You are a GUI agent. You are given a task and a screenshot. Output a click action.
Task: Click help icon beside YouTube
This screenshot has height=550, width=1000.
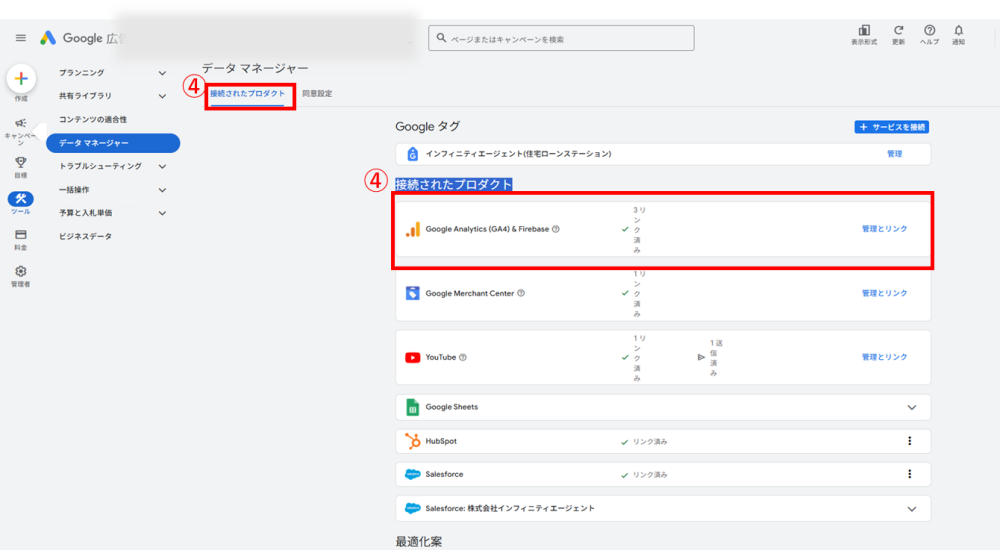point(463,357)
